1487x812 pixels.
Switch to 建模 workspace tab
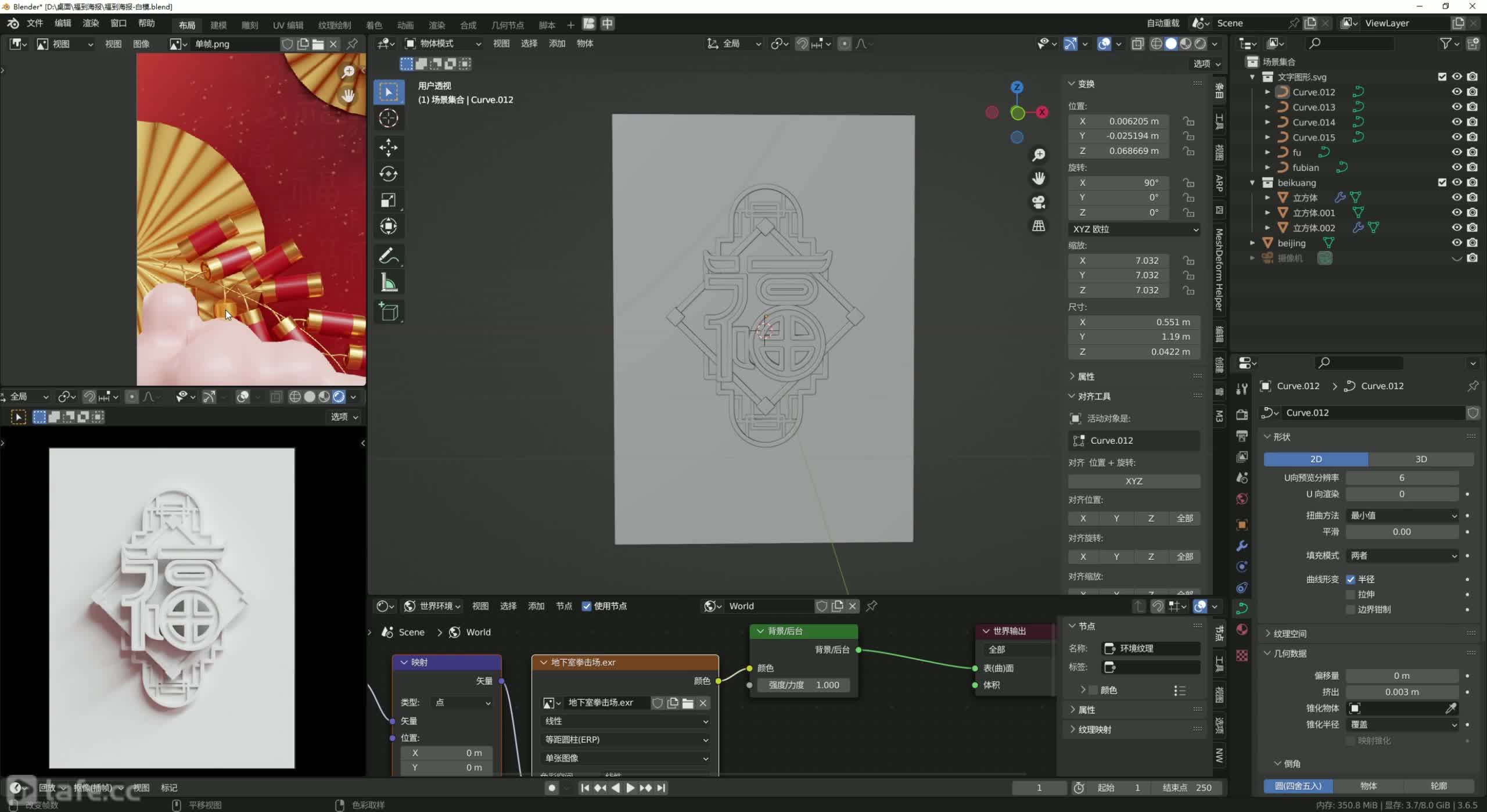point(218,25)
